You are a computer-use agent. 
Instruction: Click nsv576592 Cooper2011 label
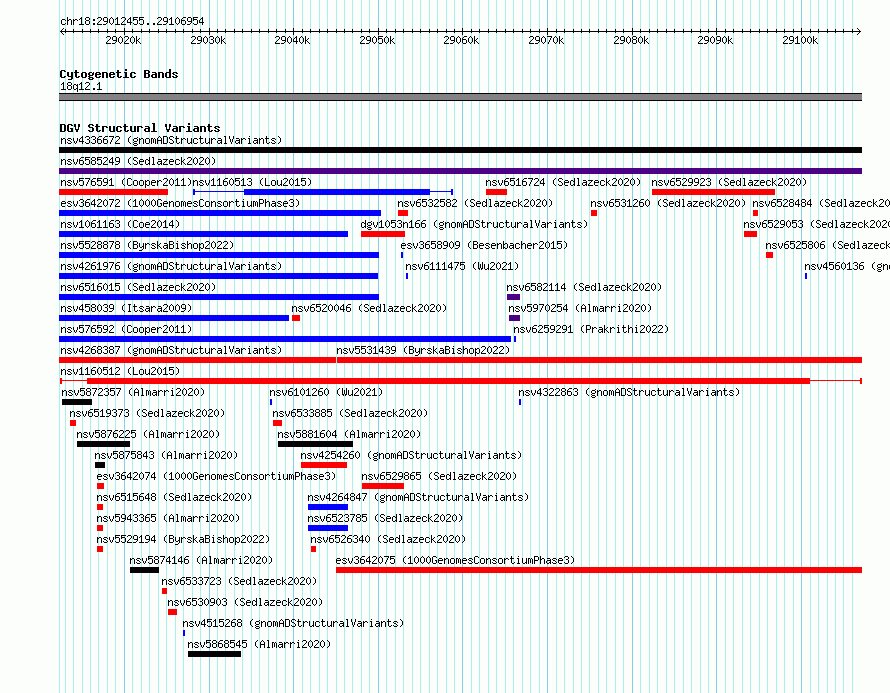[126, 329]
